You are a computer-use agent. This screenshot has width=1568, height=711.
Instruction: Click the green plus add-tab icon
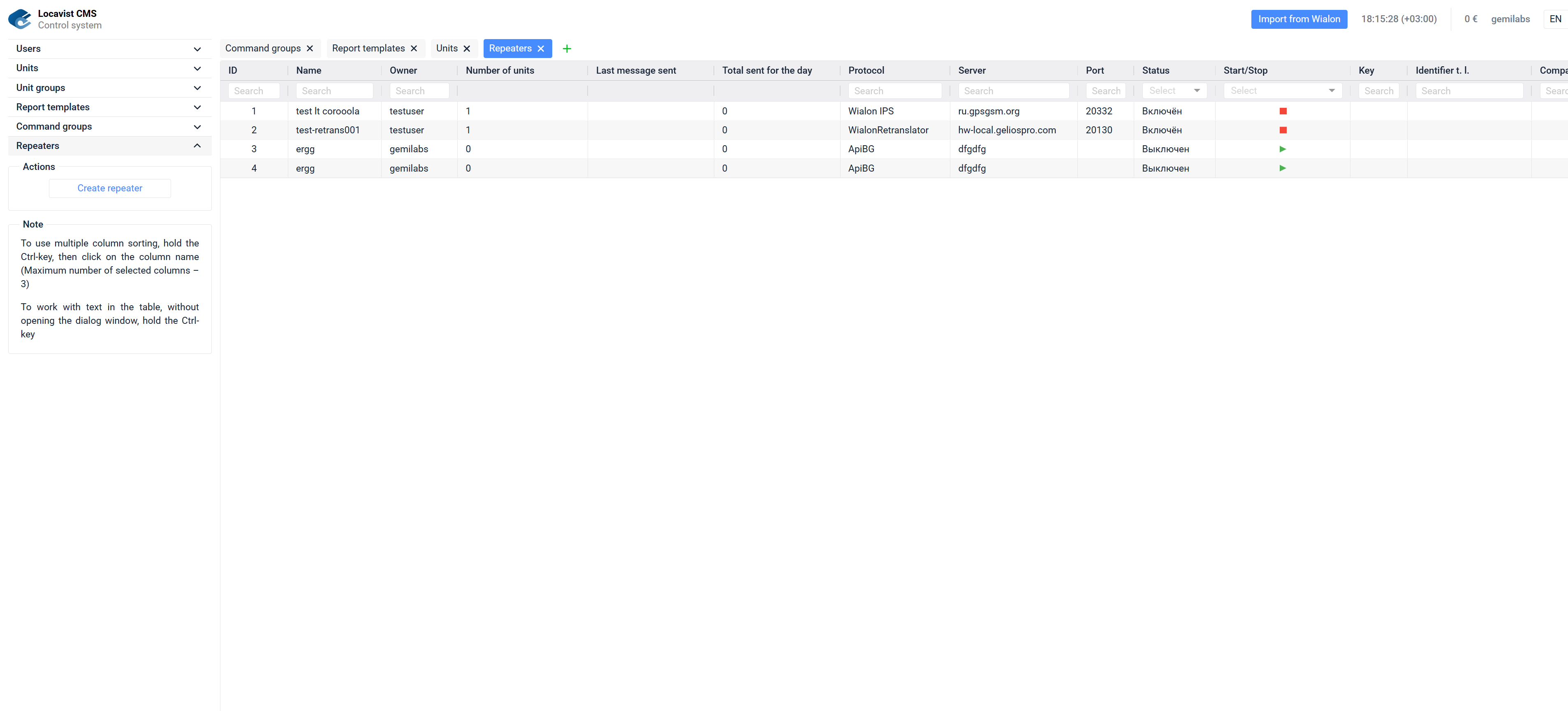pyautogui.click(x=566, y=49)
